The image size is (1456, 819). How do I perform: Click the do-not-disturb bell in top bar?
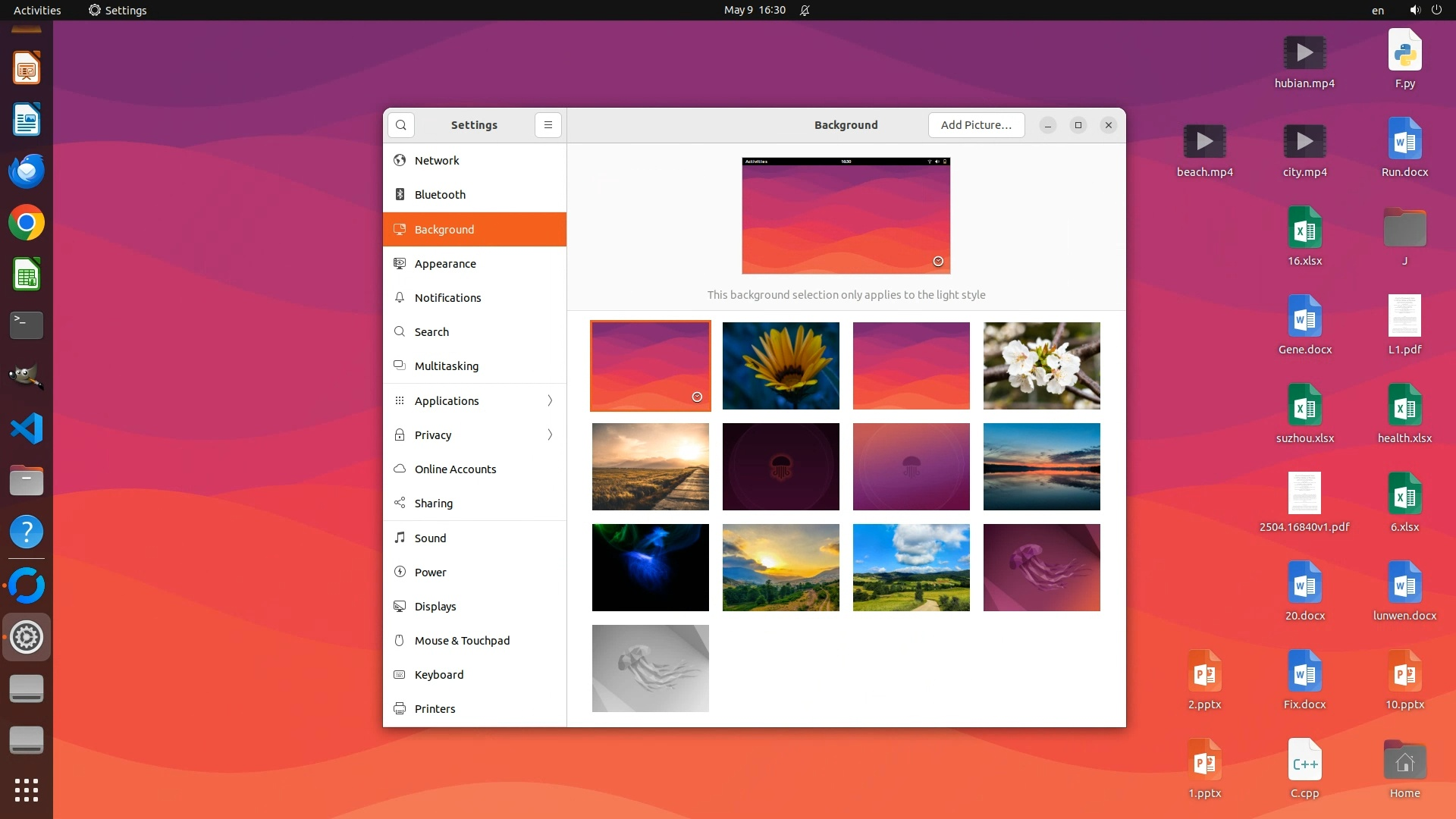(x=805, y=11)
